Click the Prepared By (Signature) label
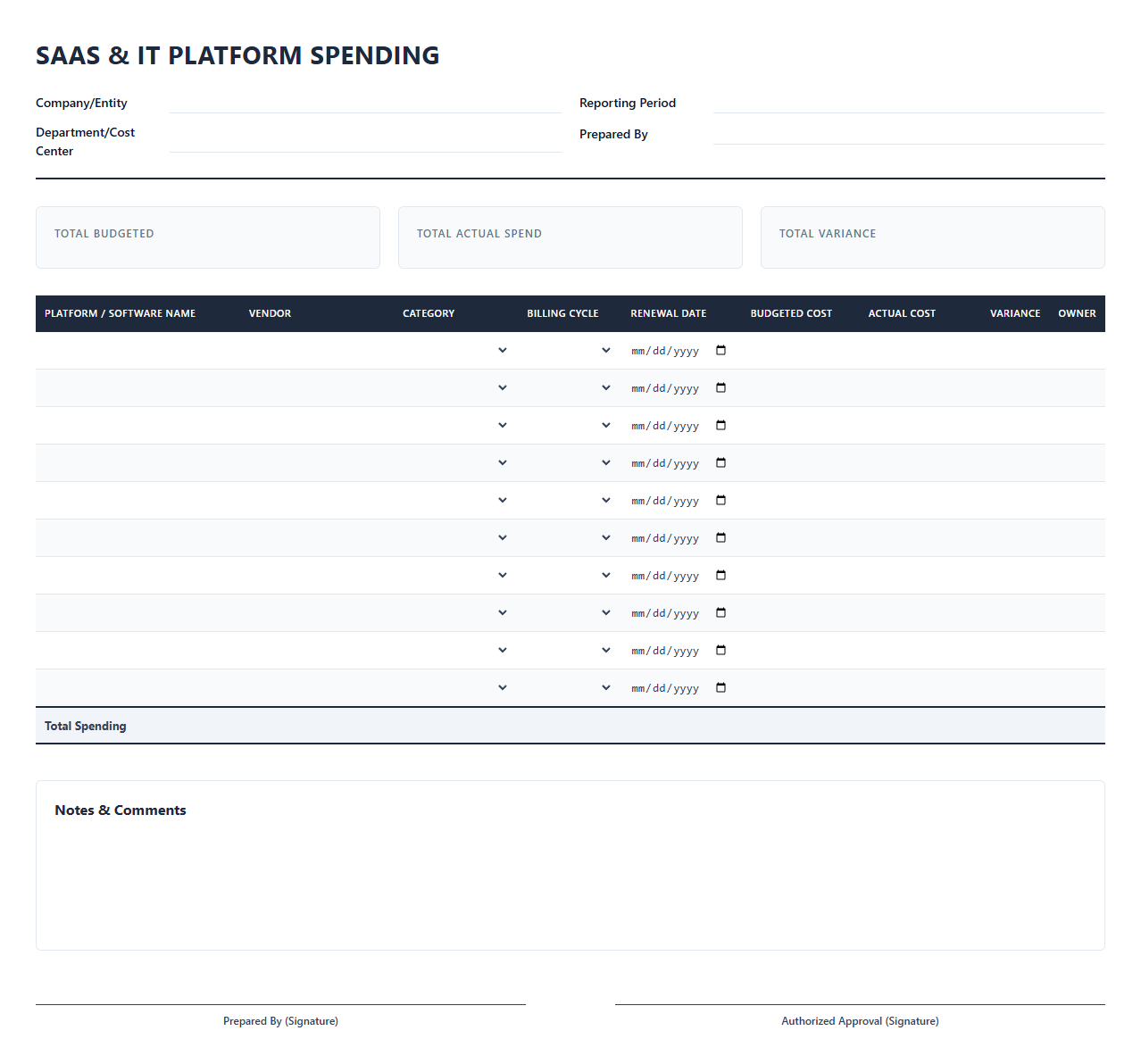Screen dimensions: 1141x1064 (280, 1021)
